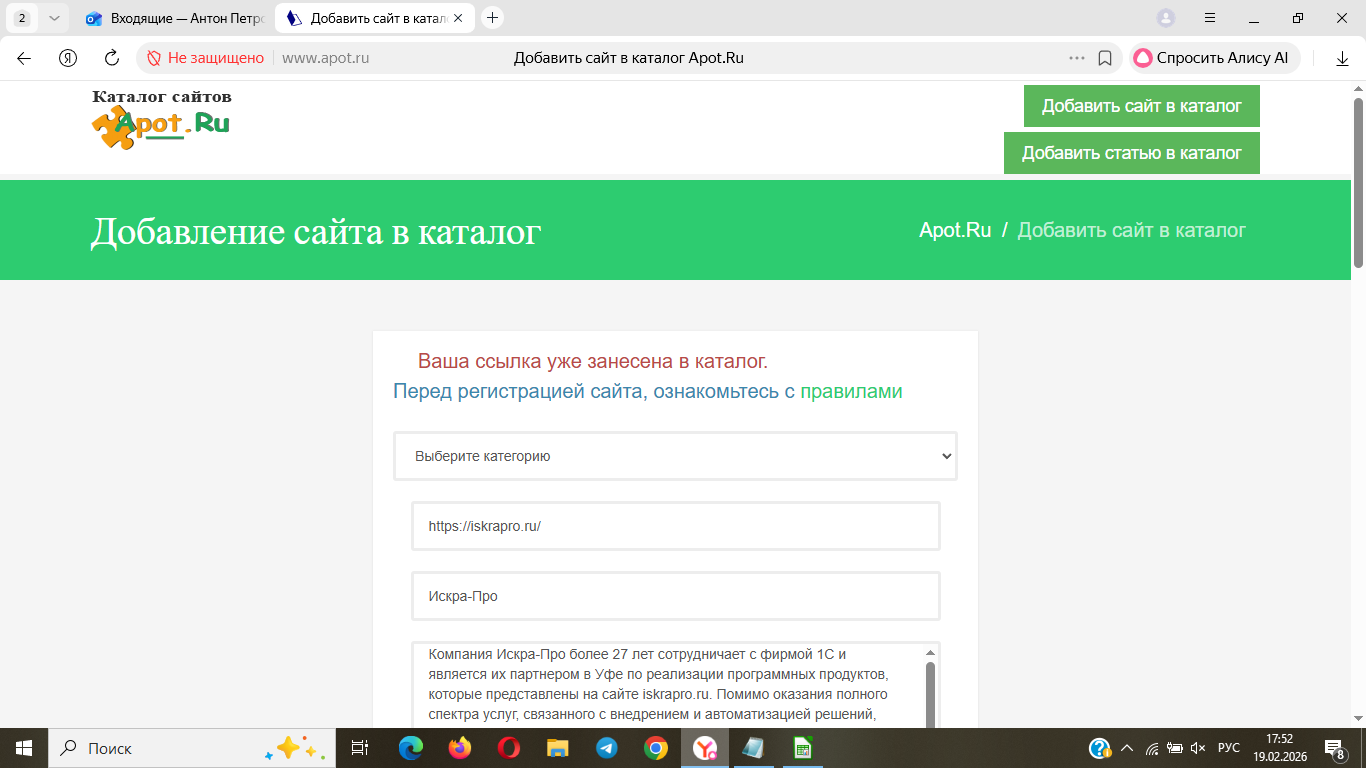Image resolution: width=1366 pixels, height=768 pixels.
Task: Open the Yandex home page icon
Action: coord(68,58)
